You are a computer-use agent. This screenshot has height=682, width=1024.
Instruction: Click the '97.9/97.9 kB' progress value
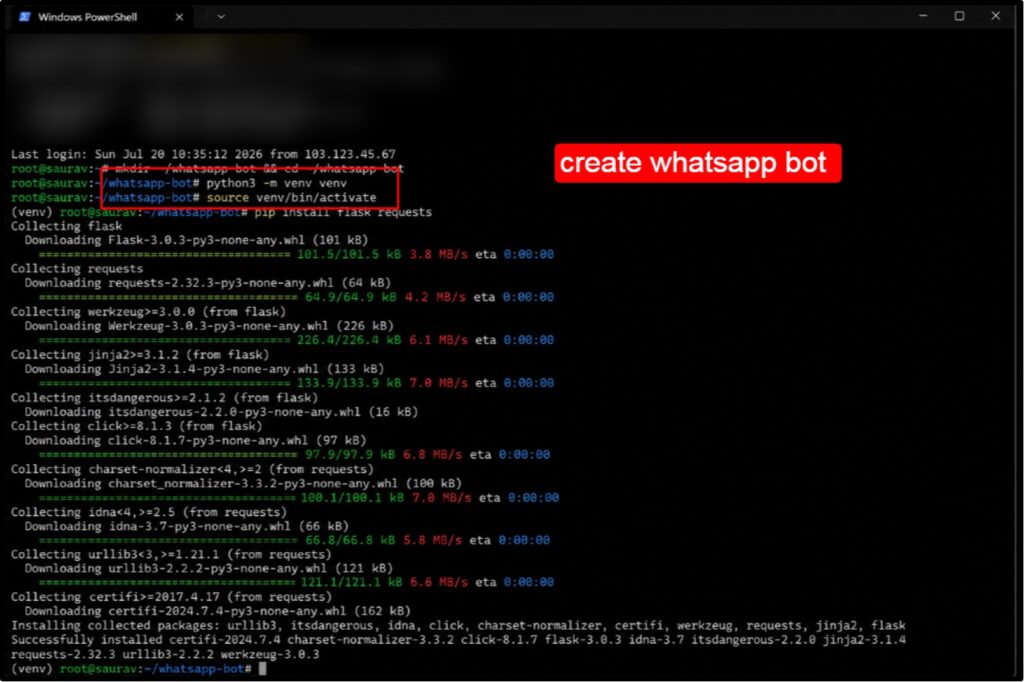pos(350,455)
